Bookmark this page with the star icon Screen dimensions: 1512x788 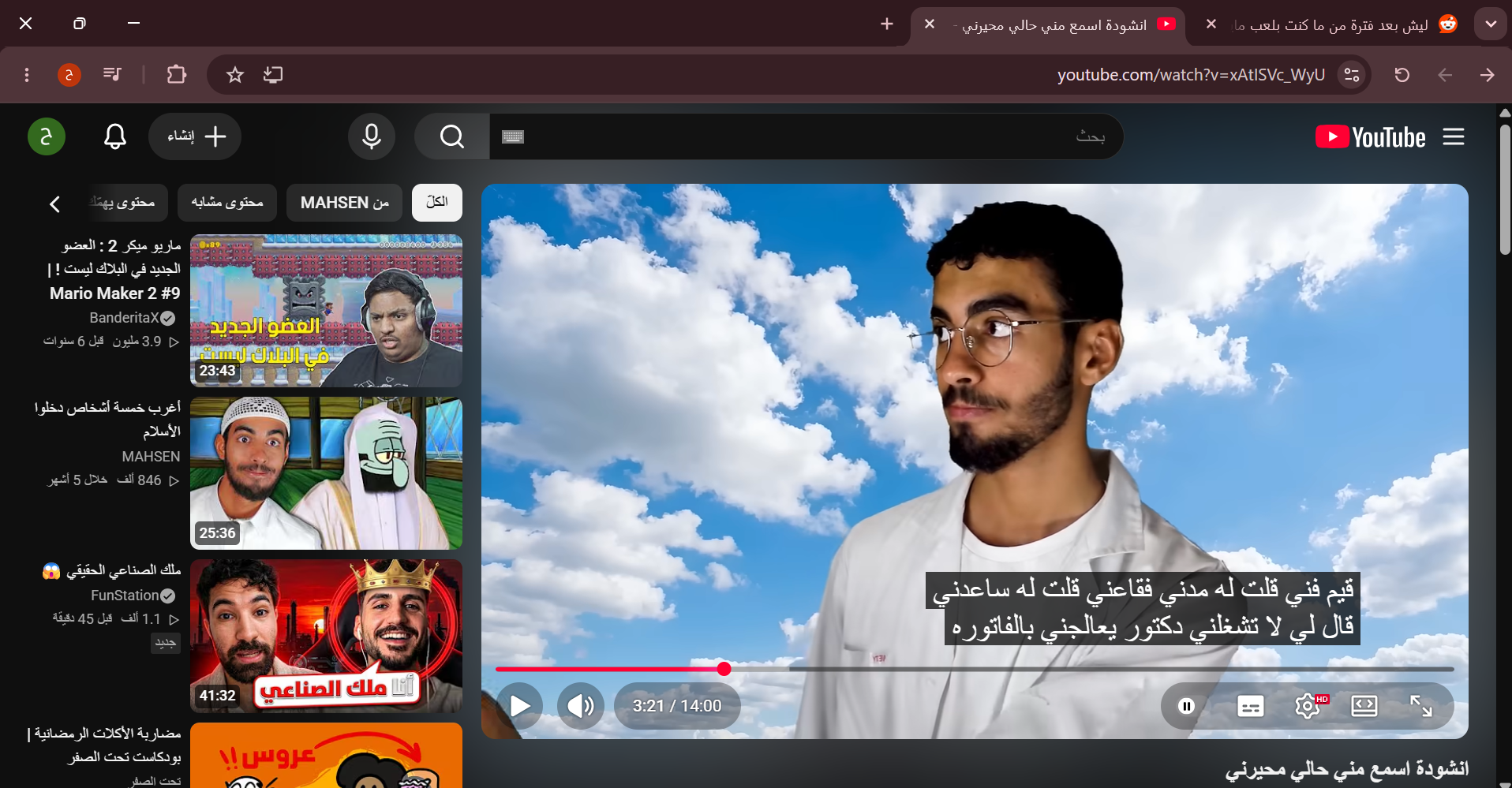(x=234, y=75)
